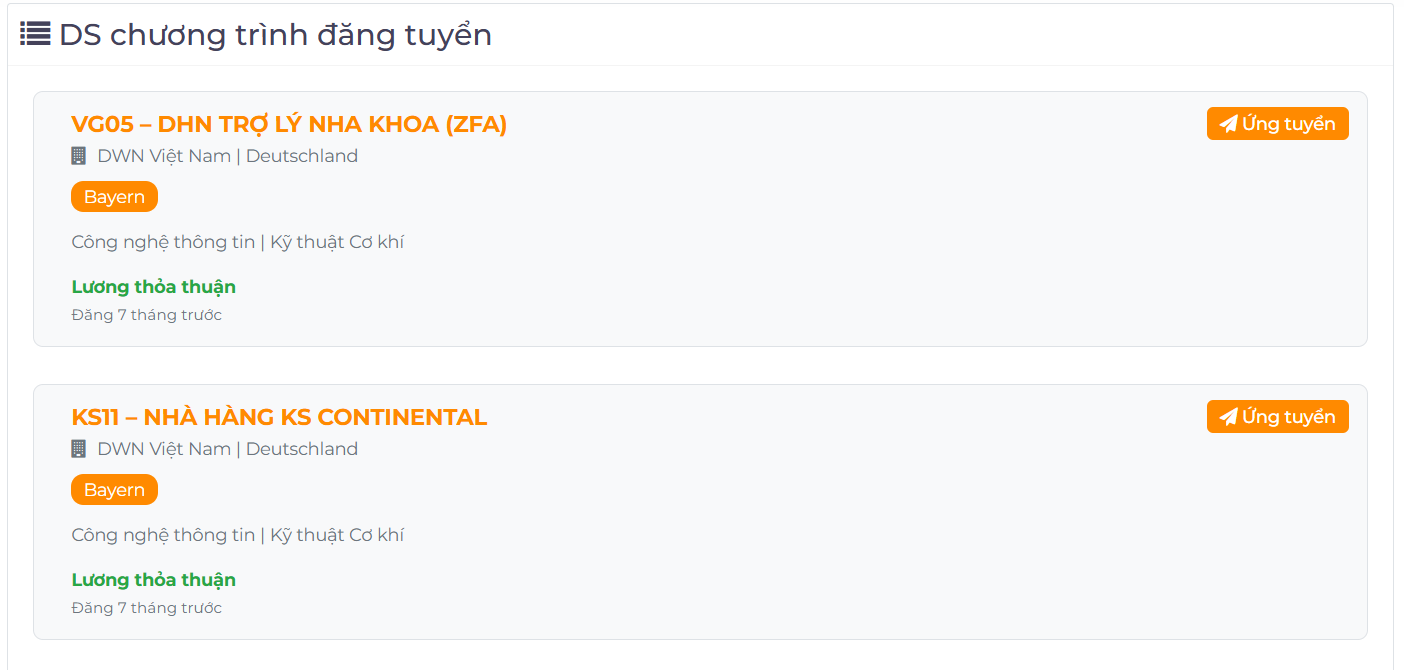The height and width of the screenshot is (670, 1404).
Task: Select company text DWN Việt Nam under VG05
Action: tap(164, 156)
